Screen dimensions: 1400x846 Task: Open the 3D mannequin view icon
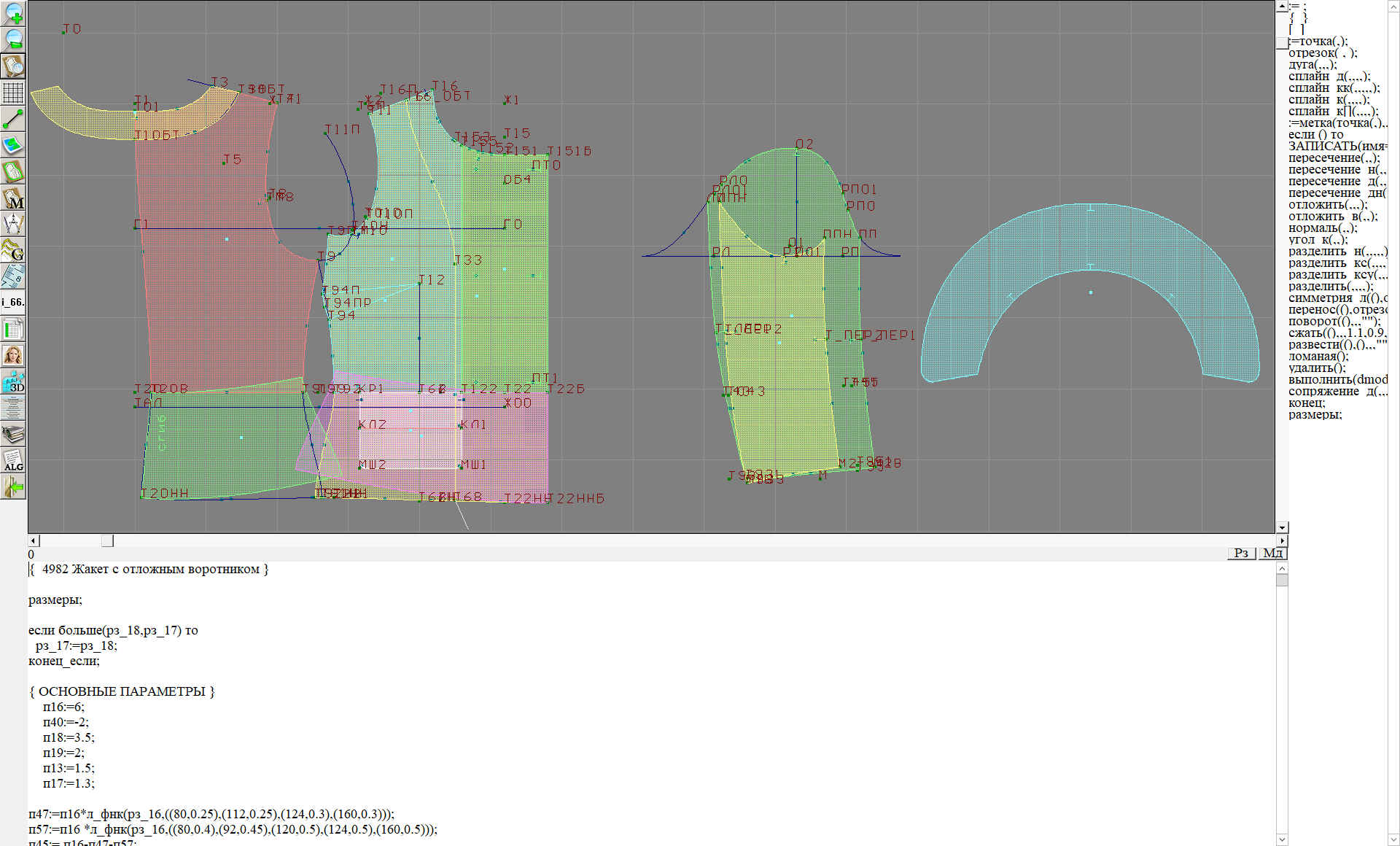[x=13, y=381]
